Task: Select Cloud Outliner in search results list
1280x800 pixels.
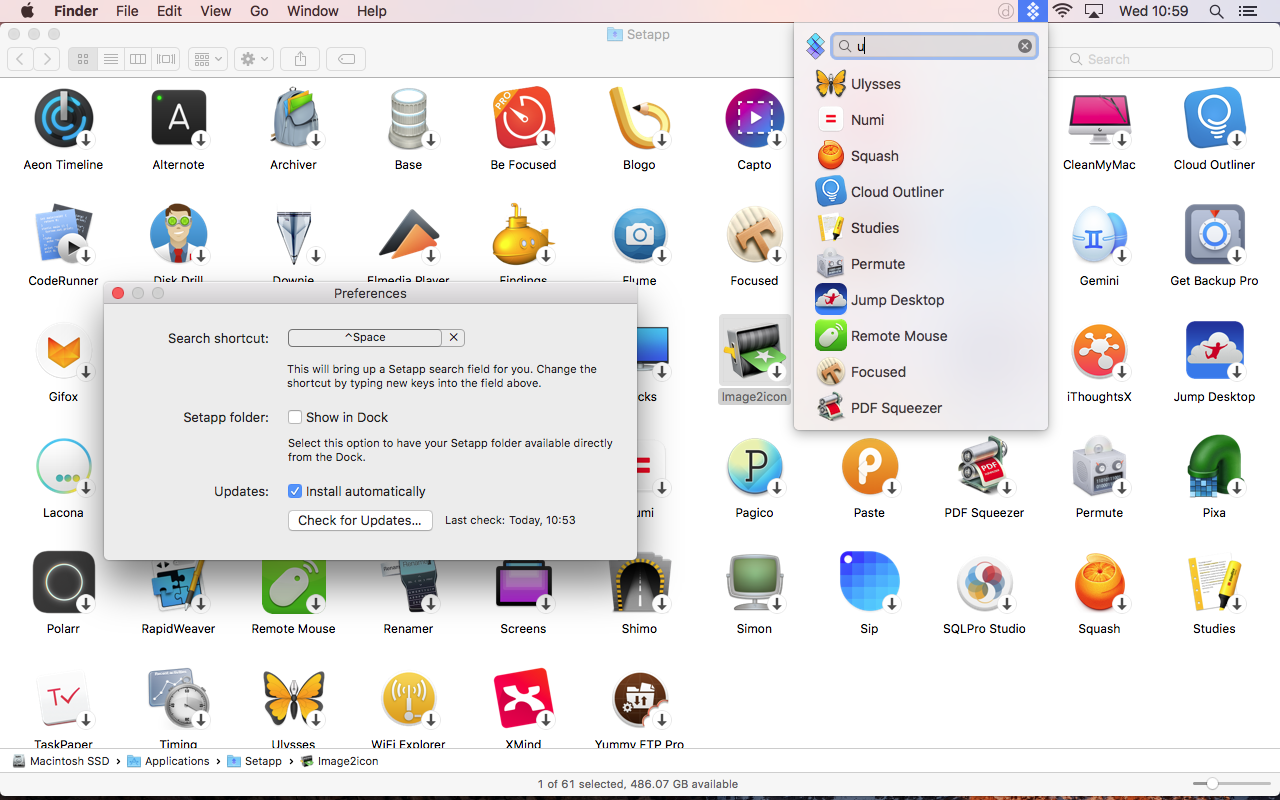Action: [x=921, y=192]
